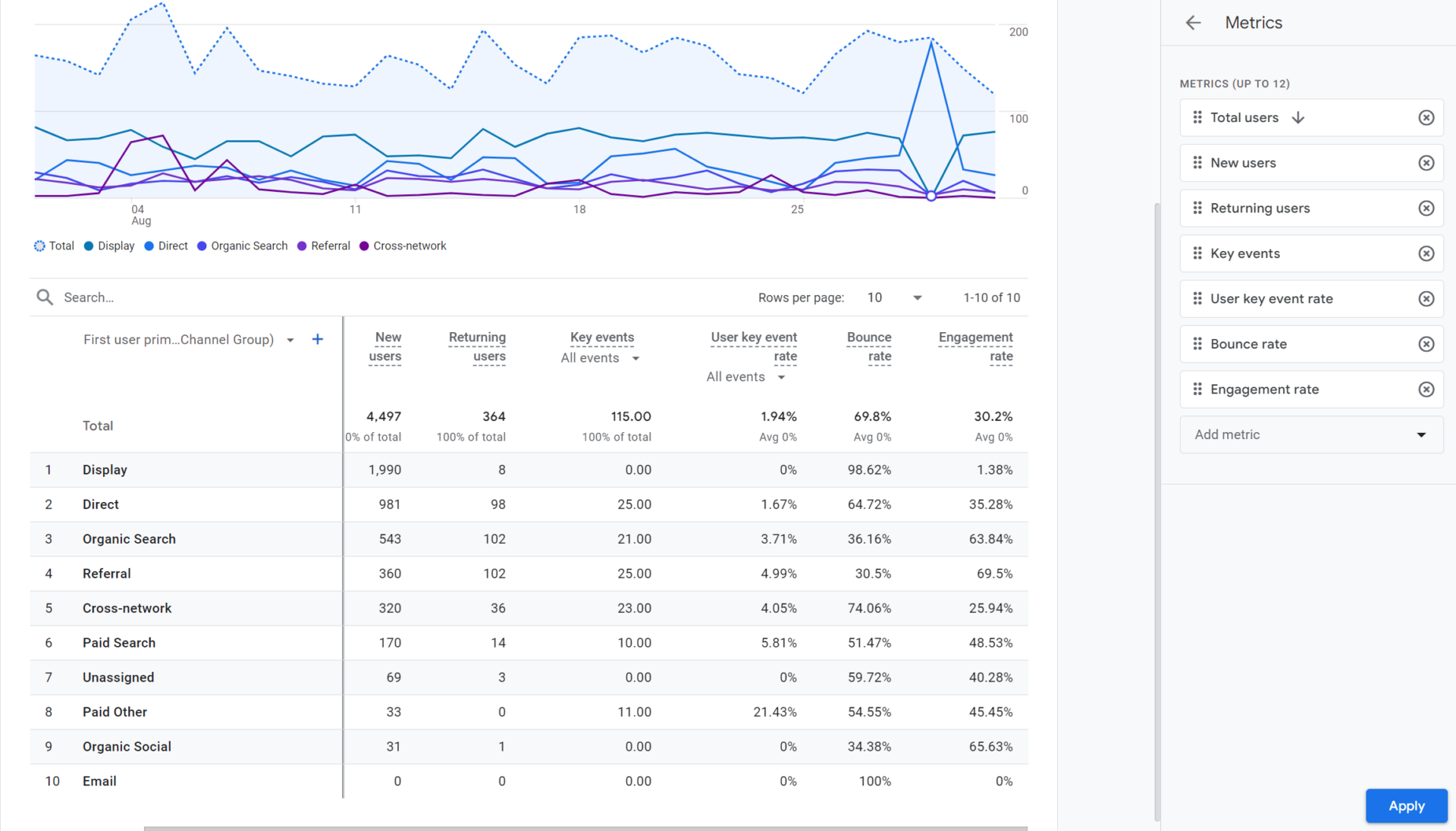Click the drag handle beside Returning users
This screenshot has height=831, width=1456.
(x=1197, y=208)
